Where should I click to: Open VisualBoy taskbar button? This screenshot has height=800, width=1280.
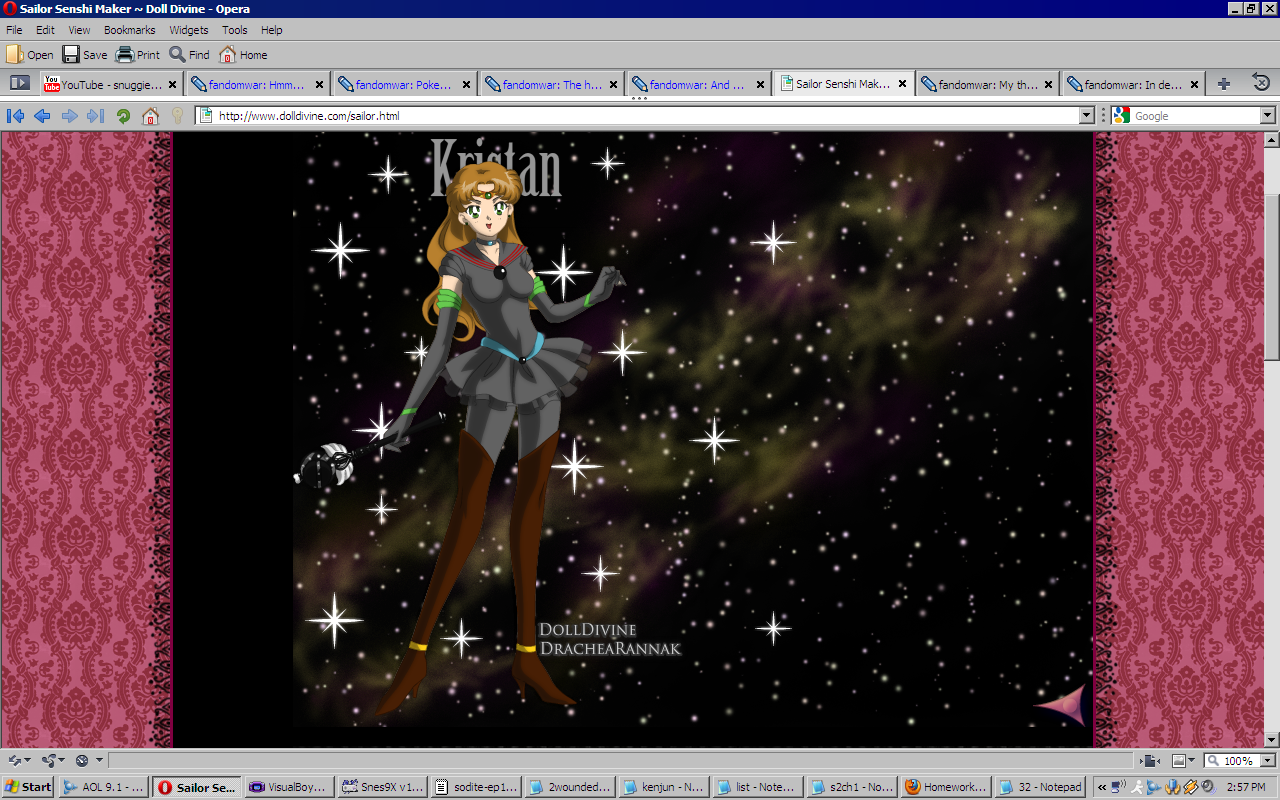pos(288,787)
